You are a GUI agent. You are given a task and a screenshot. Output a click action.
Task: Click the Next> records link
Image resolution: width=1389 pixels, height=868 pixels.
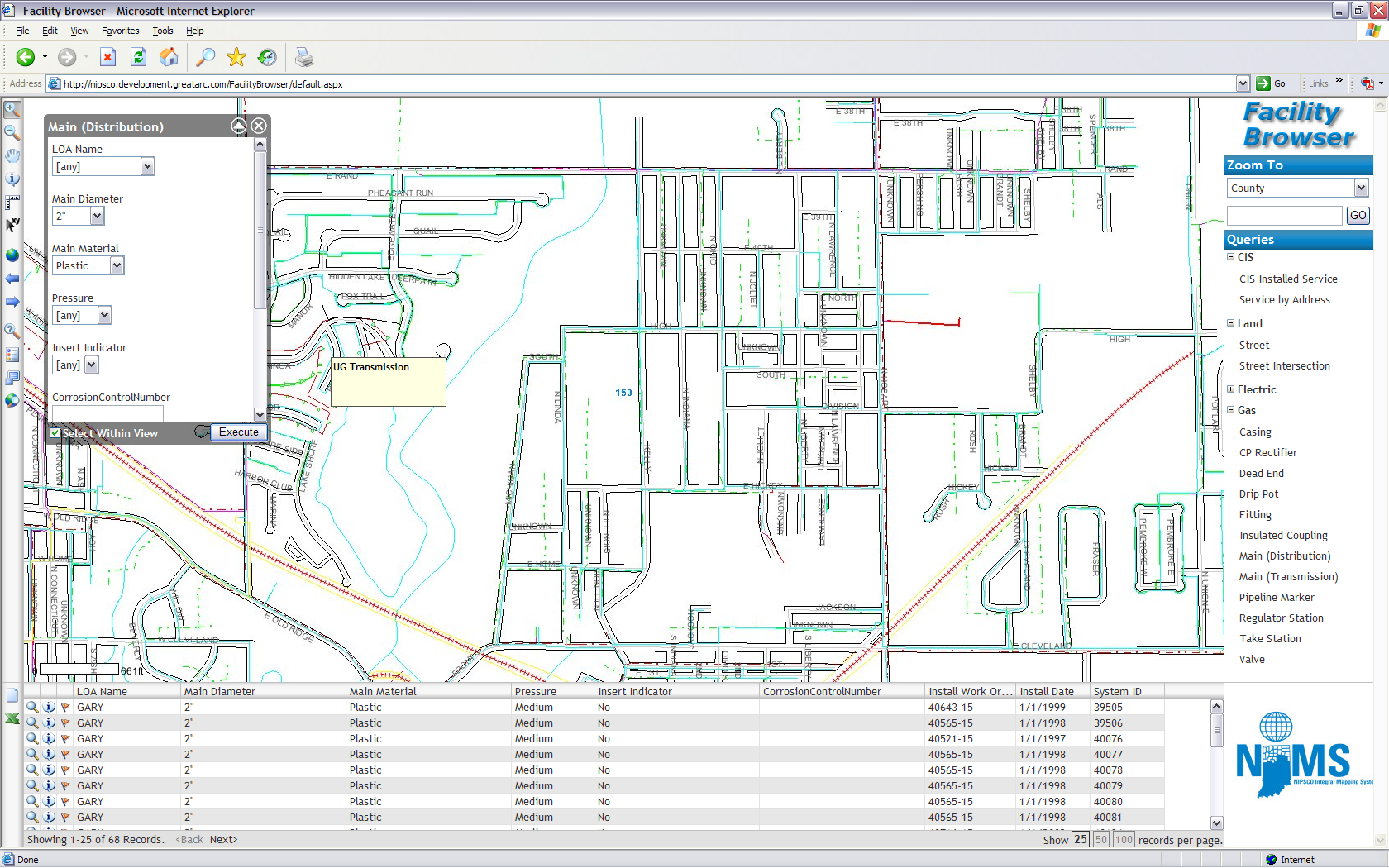223,840
